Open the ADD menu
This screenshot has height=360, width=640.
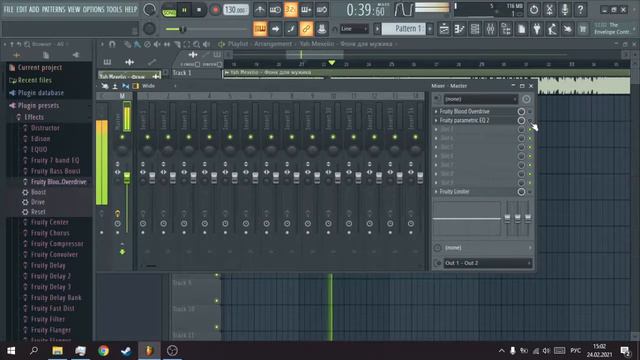(34, 9)
